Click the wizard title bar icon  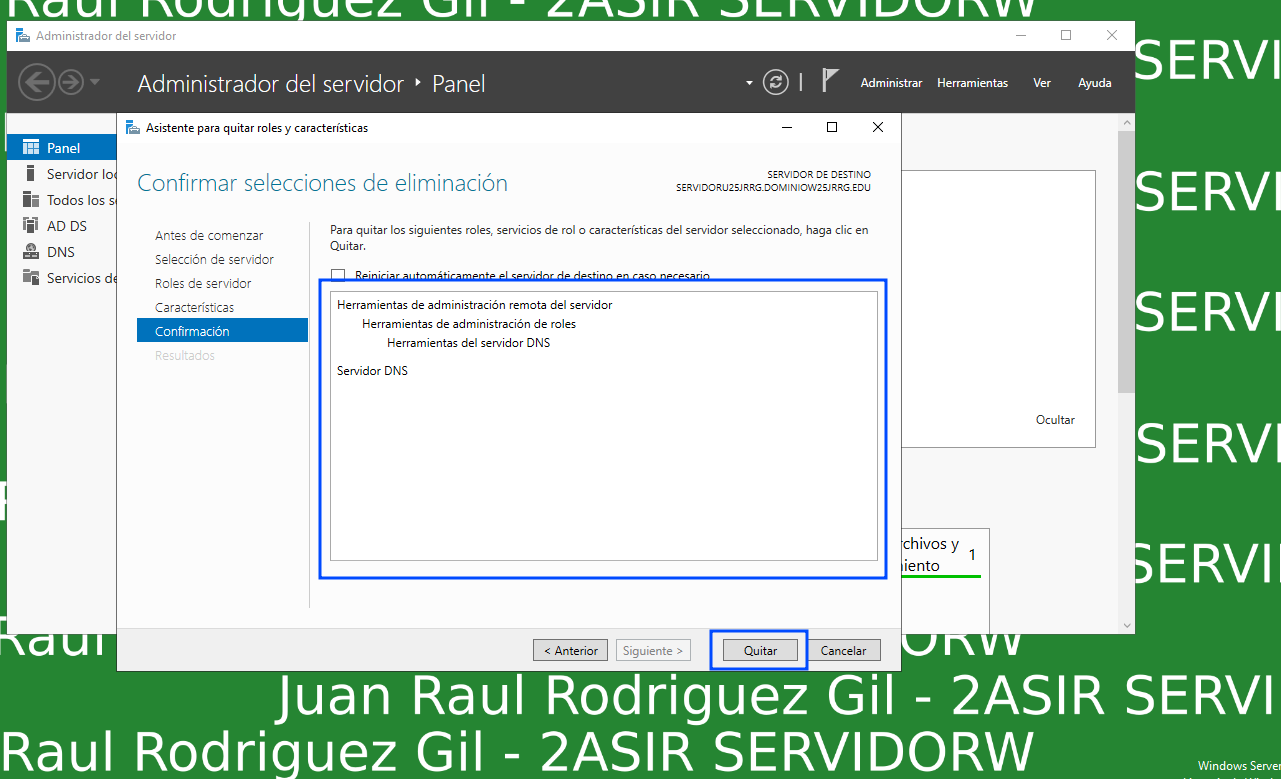point(132,127)
